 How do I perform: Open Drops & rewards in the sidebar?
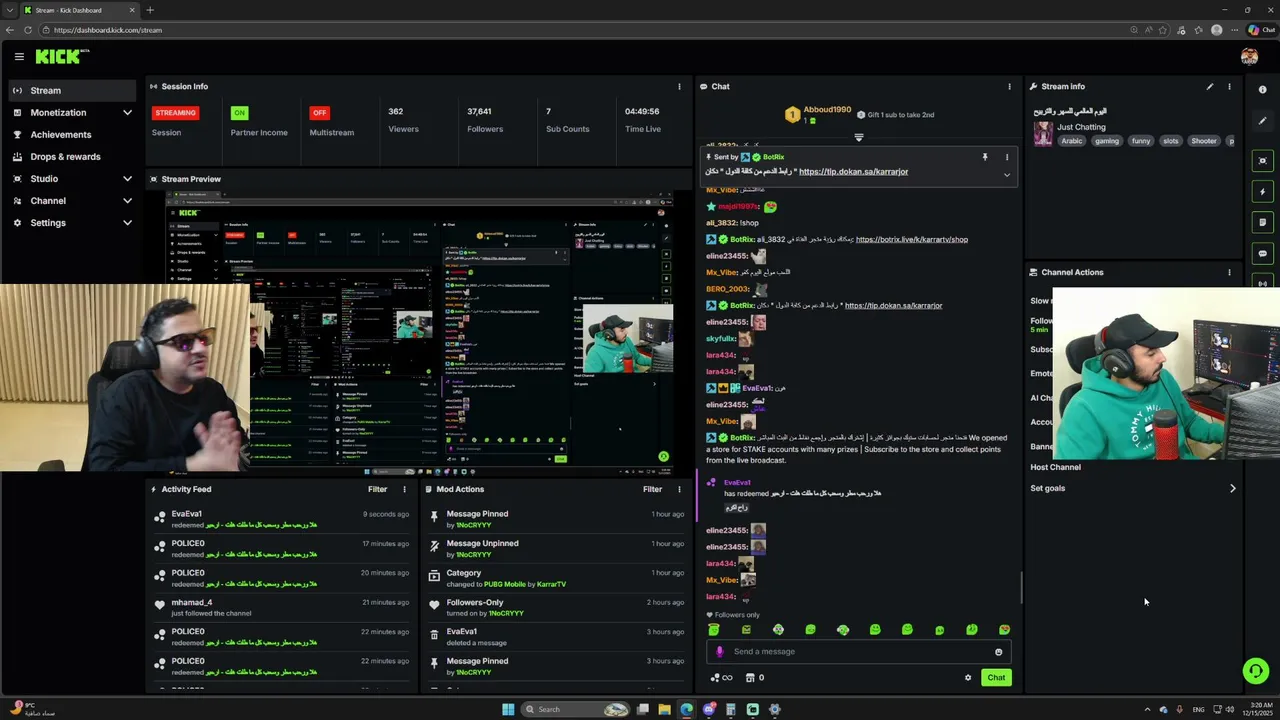coord(73,156)
